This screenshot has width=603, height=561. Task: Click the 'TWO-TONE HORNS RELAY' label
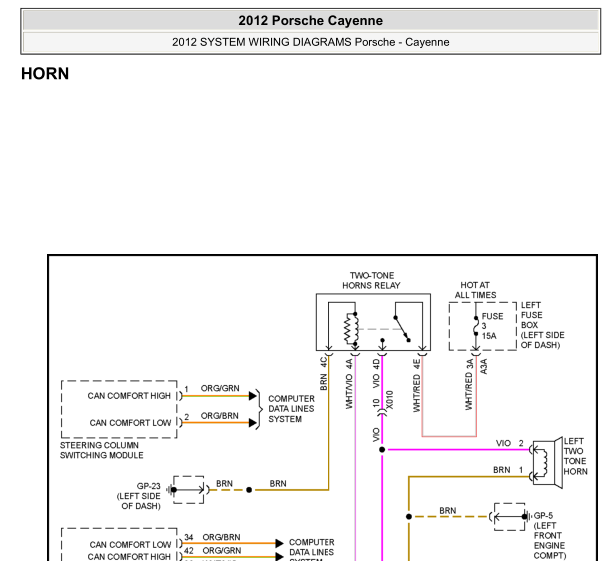pyautogui.click(x=371, y=280)
